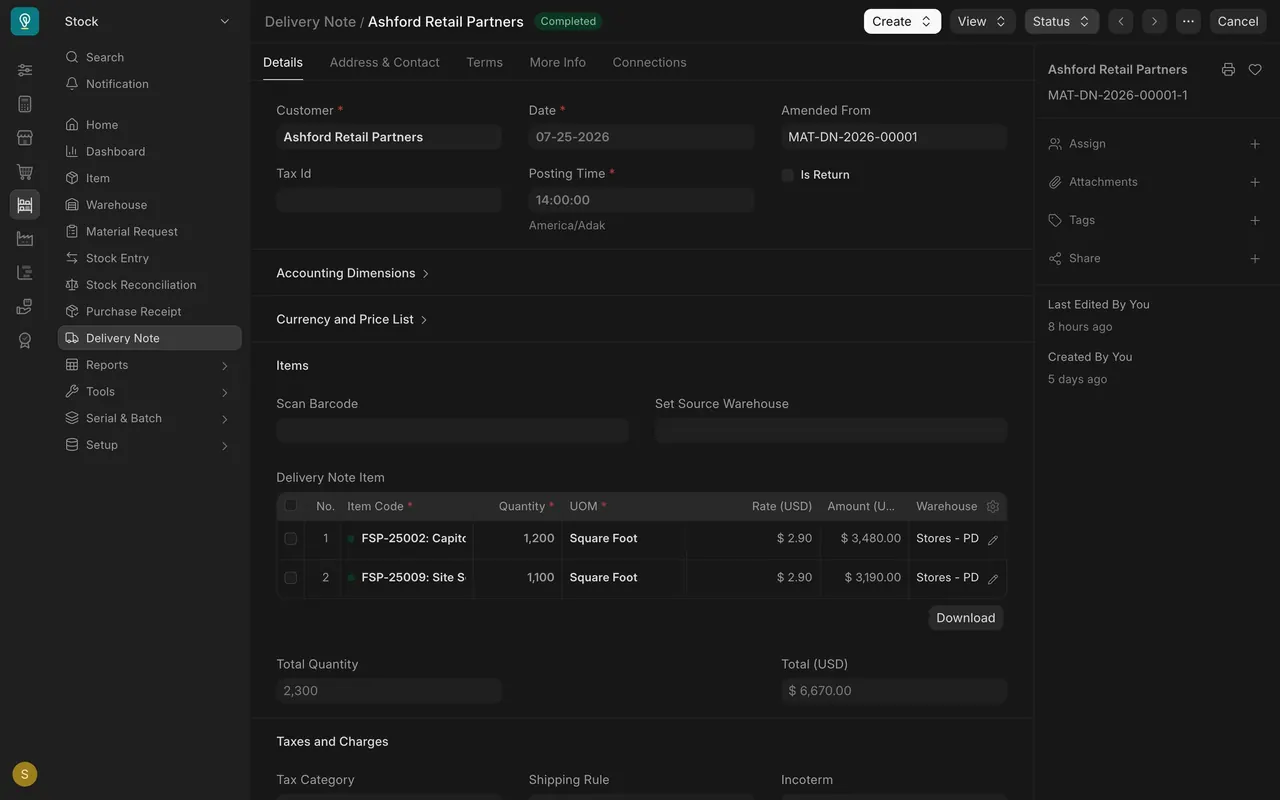This screenshot has height=800, width=1280.
Task: Switch to the Terms tab
Action: click(x=484, y=62)
